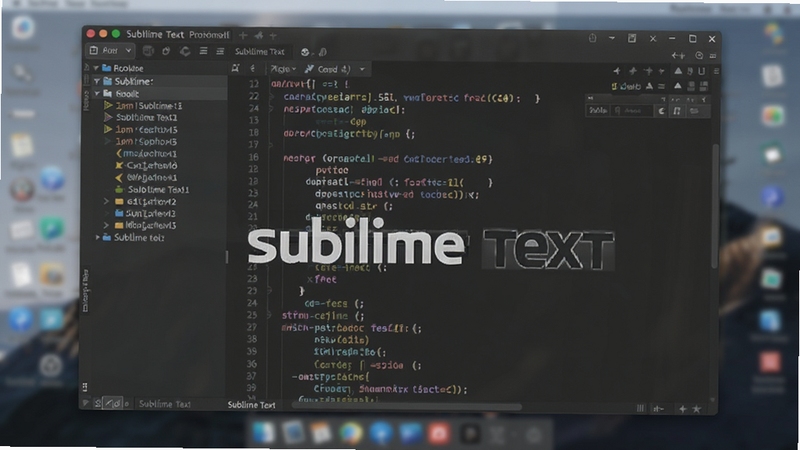The image size is (800, 450).
Task: Click the plus icon right after the Protomol tab
Action: [x=243, y=35]
